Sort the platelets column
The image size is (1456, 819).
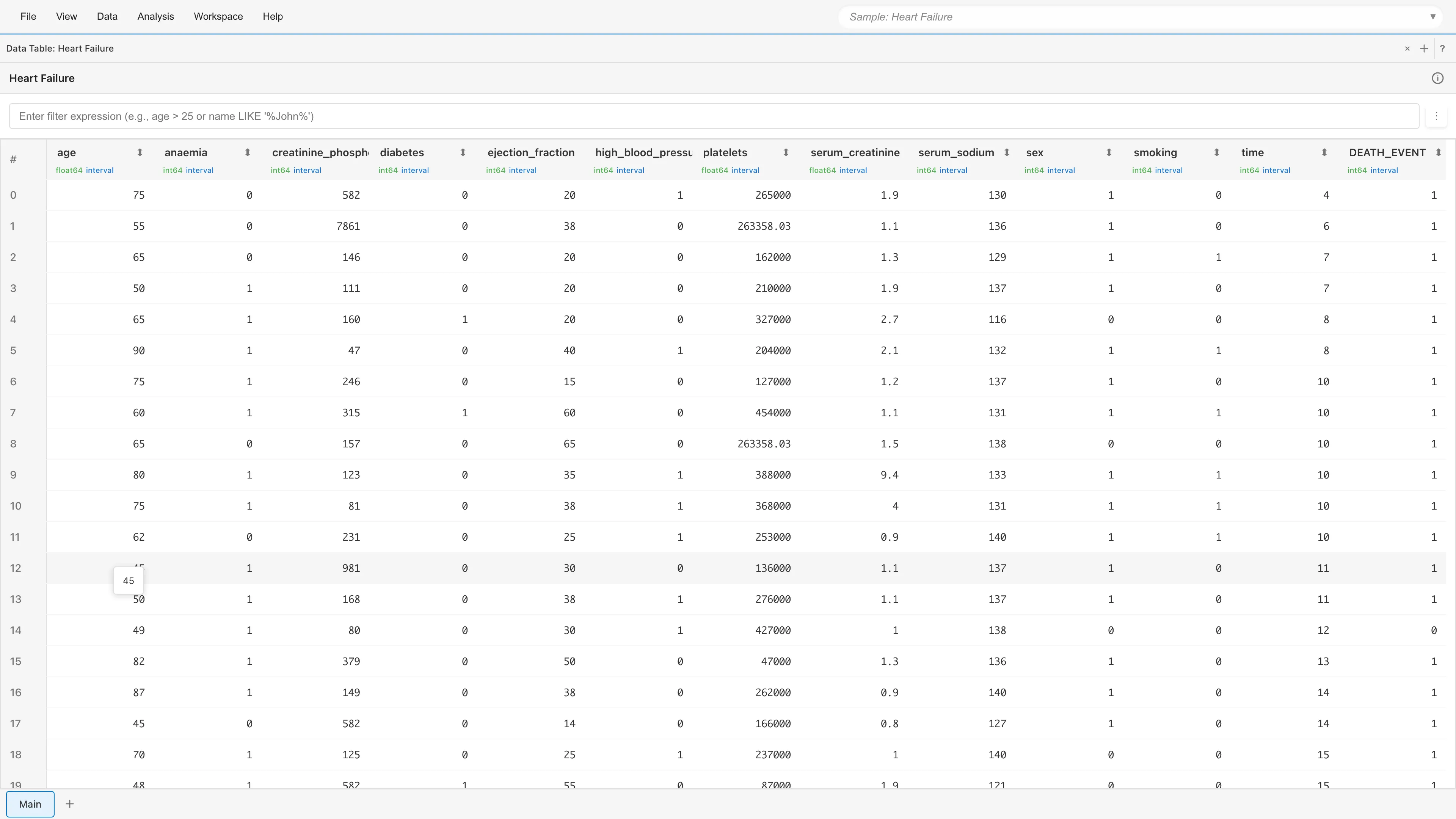(786, 152)
